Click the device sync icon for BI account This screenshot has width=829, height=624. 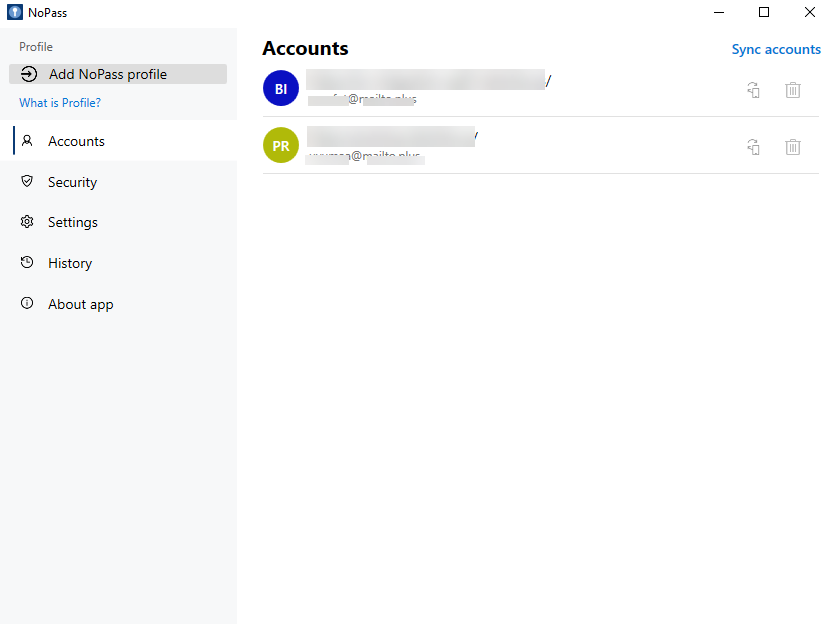point(753,90)
